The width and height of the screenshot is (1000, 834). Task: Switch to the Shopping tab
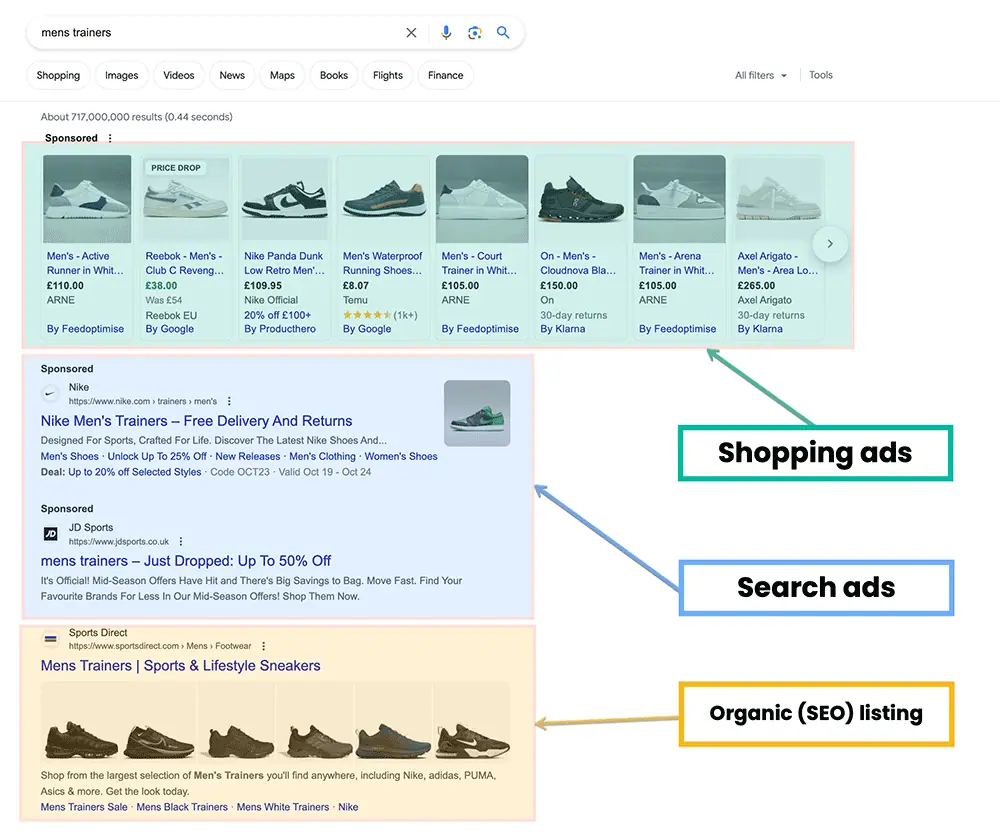click(58, 76)
